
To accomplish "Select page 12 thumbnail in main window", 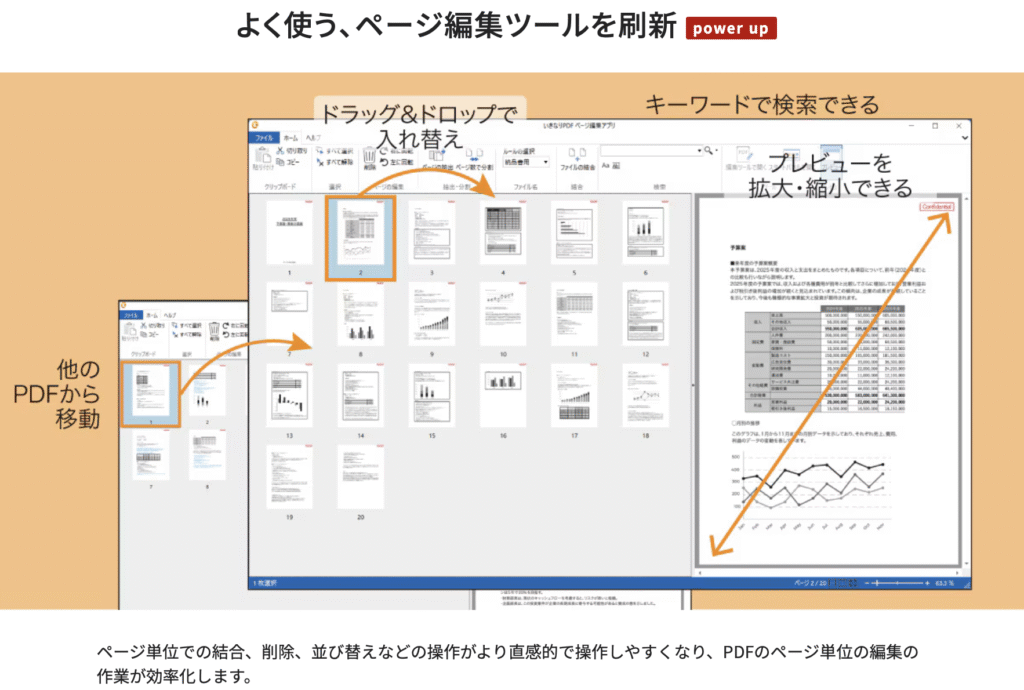I will tap(645, 314).
